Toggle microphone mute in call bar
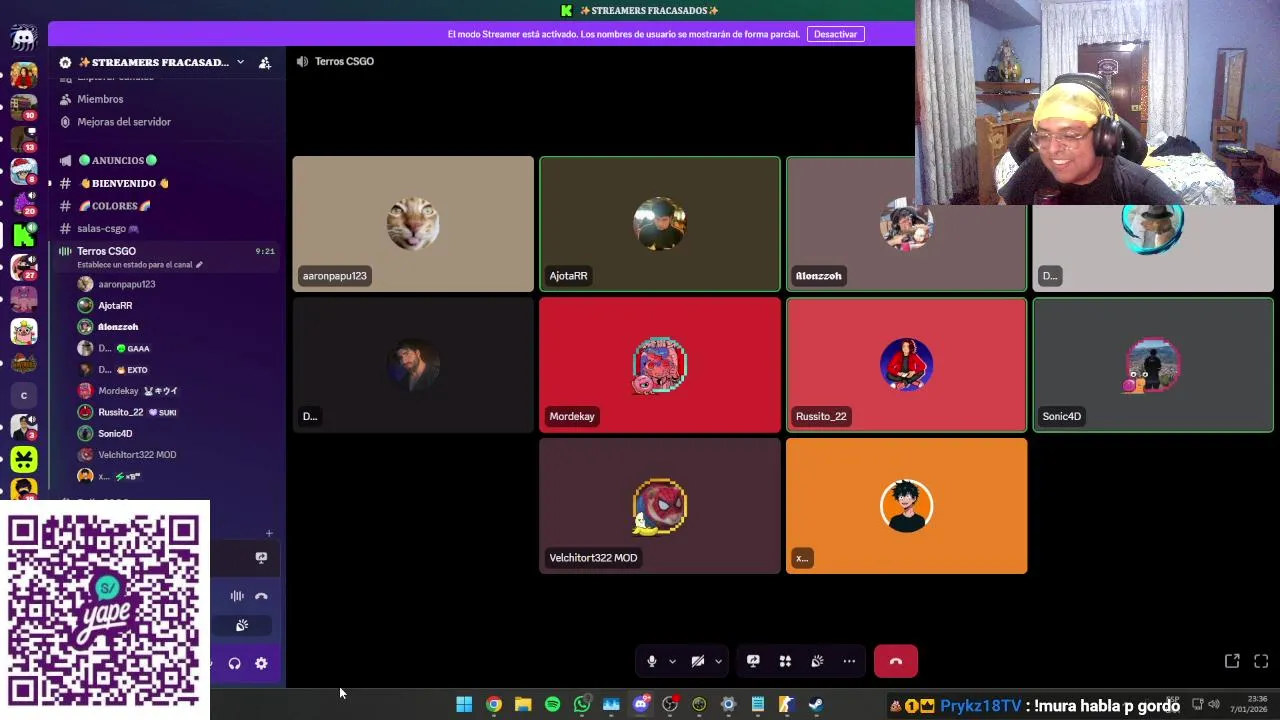 point(652,661)
